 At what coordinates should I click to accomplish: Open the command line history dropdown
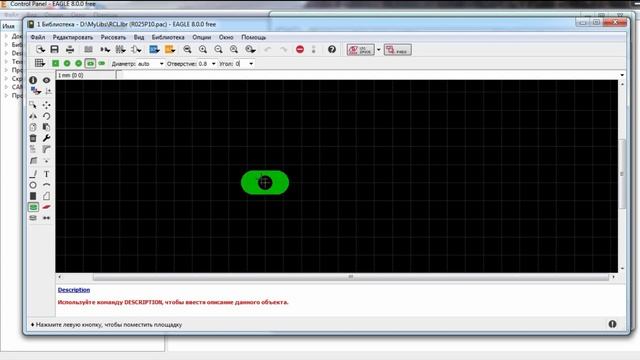(622, 75)
